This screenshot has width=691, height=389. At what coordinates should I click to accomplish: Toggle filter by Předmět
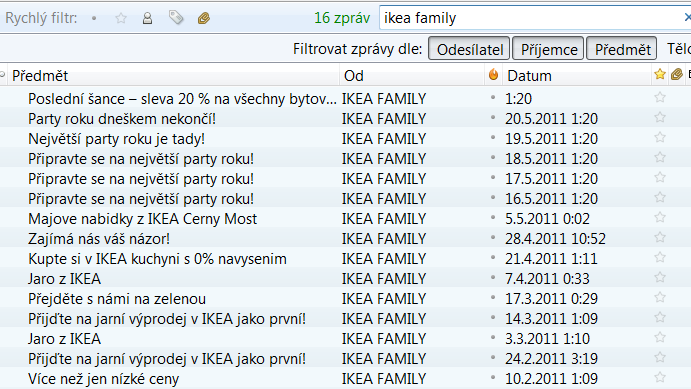pos(622,48)
